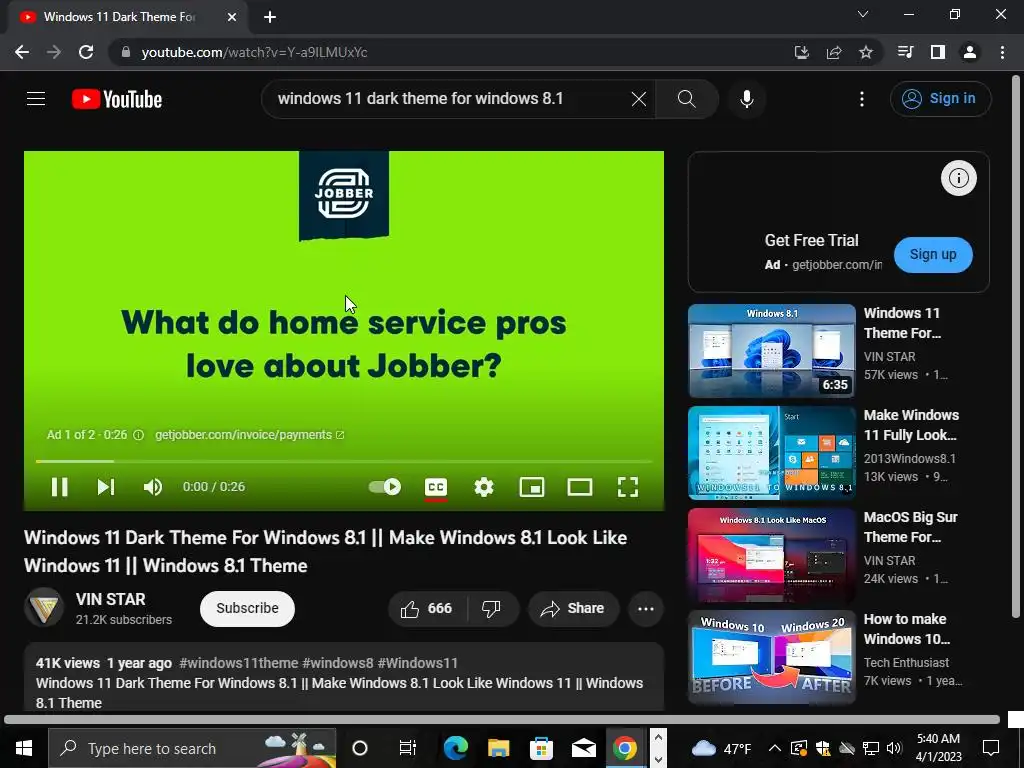This screenshot has height=768, width=1024.
Task: Open player settings gear
Action: pos(484,487)
